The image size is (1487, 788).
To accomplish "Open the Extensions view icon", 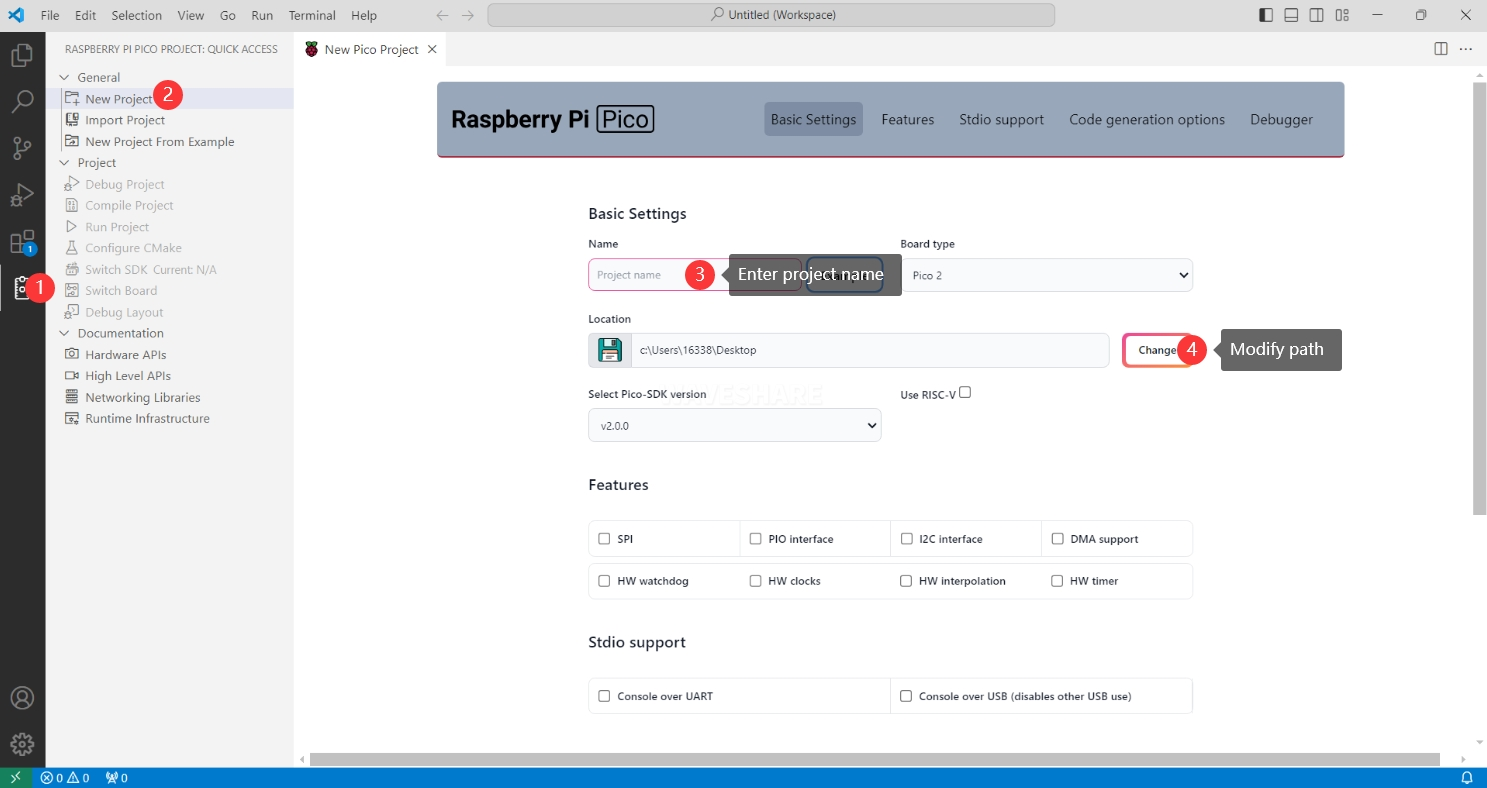I will [x=22, y=242].
